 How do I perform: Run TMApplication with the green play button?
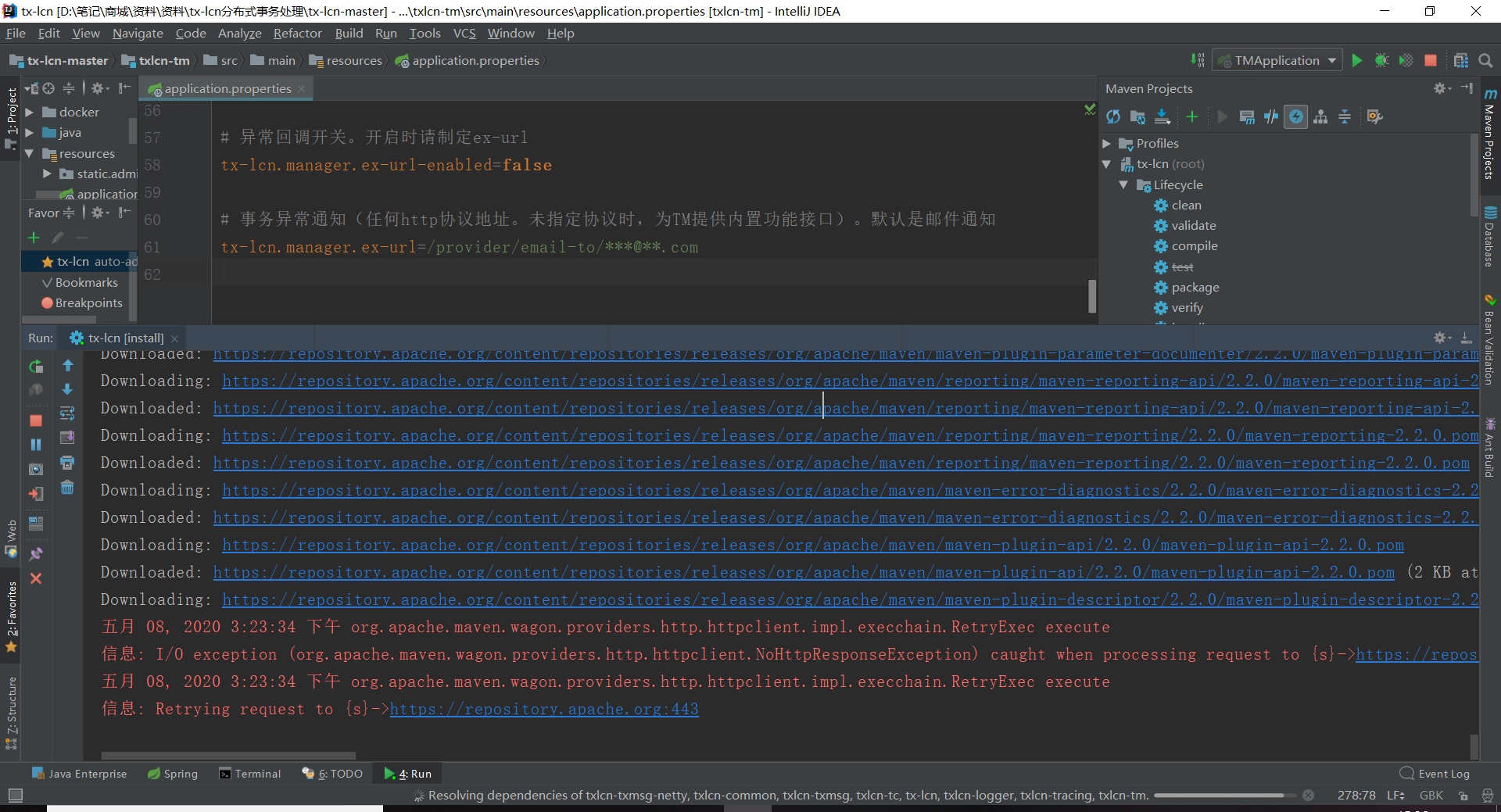point(1357,61)
